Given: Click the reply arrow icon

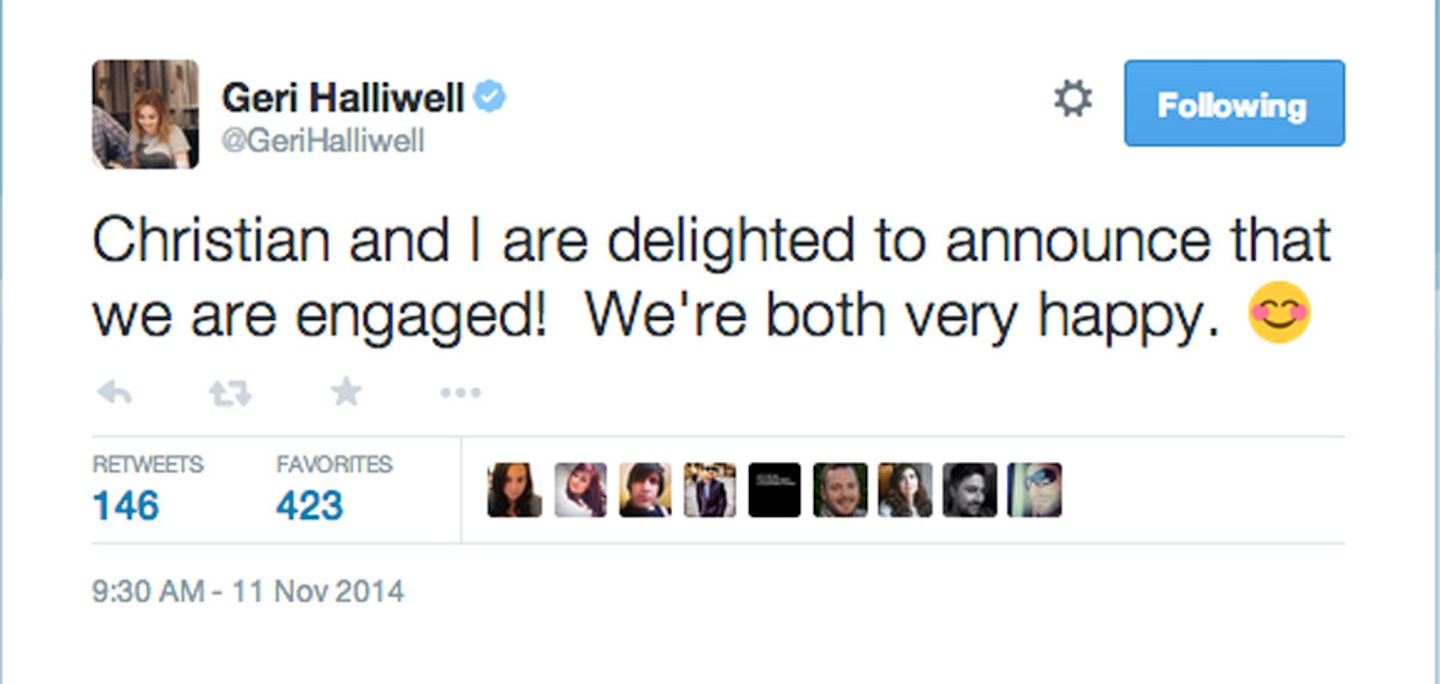Looking at the screenshot, I should tap(115, 393).
